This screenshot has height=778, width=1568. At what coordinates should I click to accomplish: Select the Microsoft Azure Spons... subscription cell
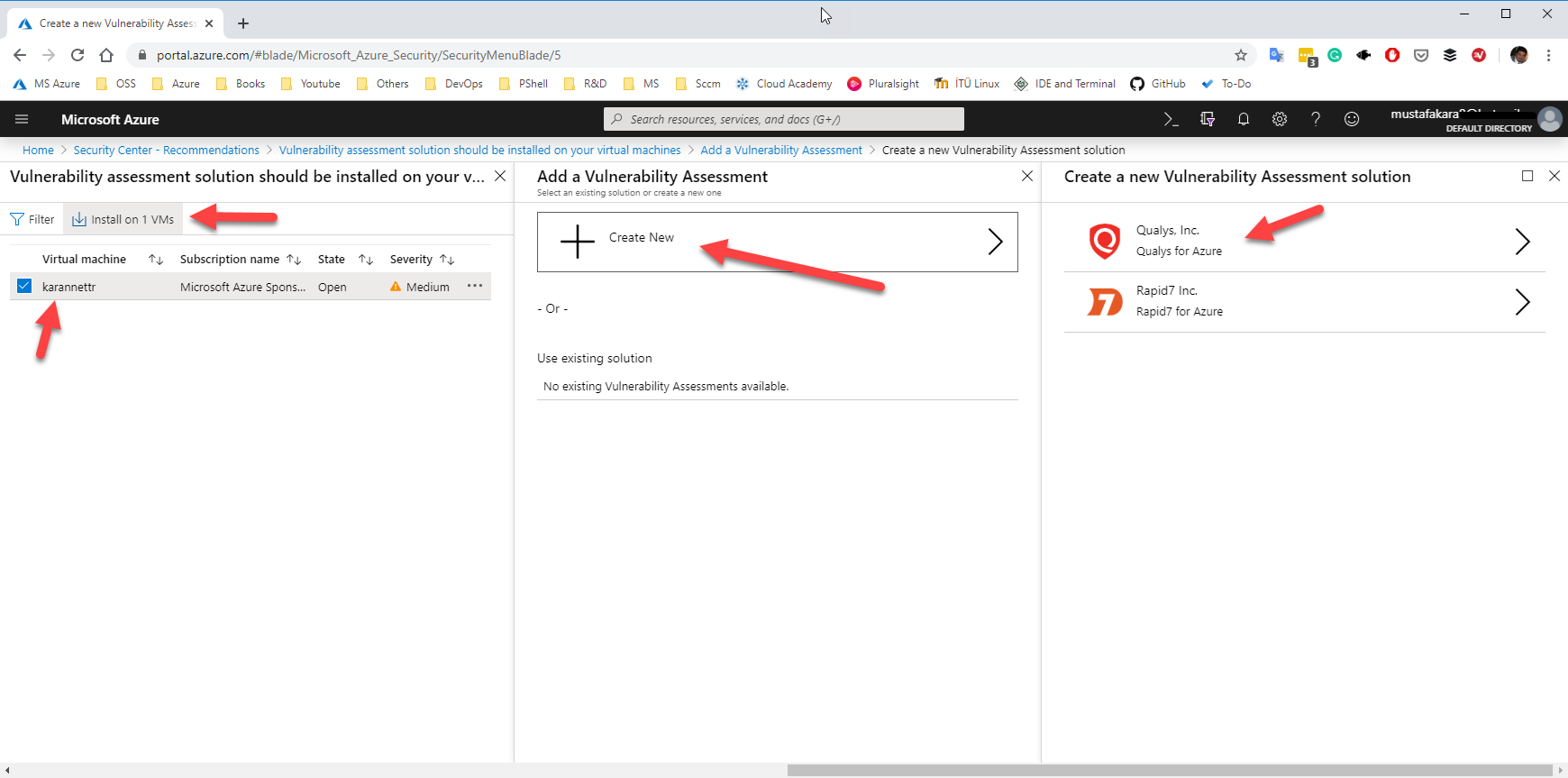pyautogui.click(x=243, y=287)
